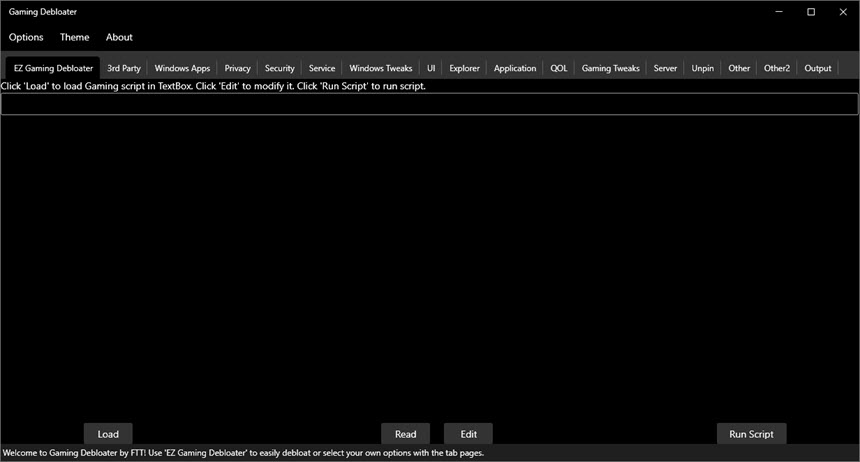This screenshot has height=462, width=860.
Task: Switch to the Server tab
Action: click(x=665, y=69)
